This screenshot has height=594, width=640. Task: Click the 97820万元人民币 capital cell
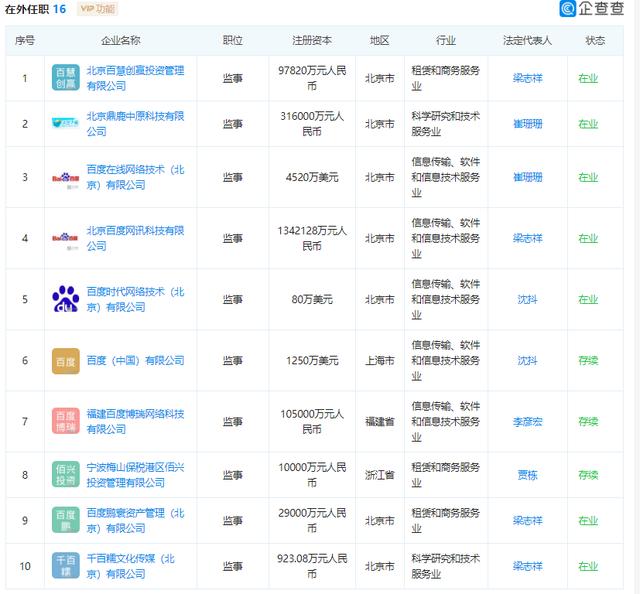[312, 78]
